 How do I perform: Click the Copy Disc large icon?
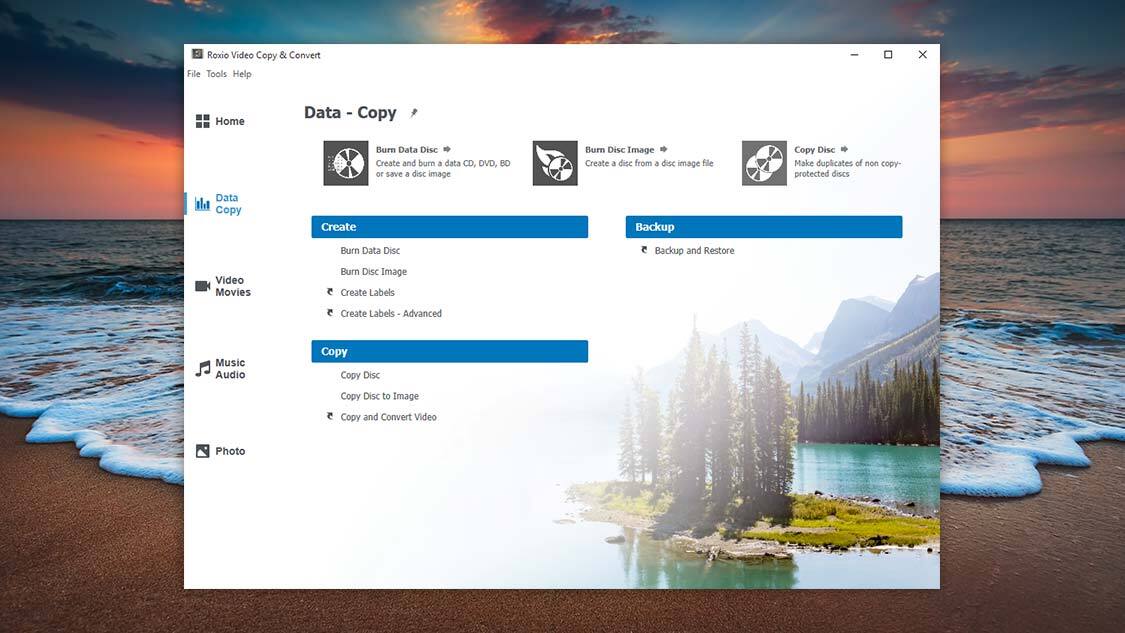764,163
